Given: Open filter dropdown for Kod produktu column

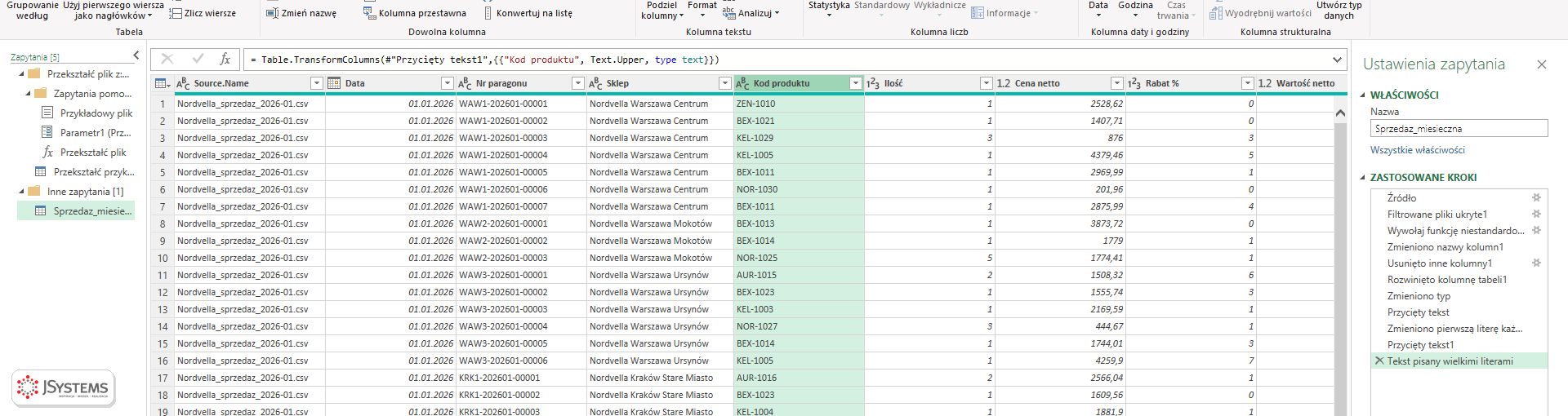Looking at the screenshot, I should pos(856,83).
